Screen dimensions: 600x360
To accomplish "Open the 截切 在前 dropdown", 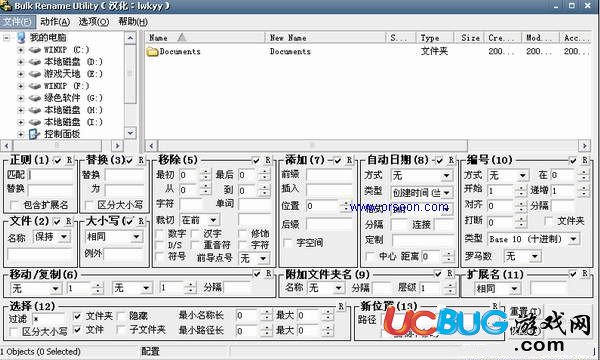I will coord(213,220).
